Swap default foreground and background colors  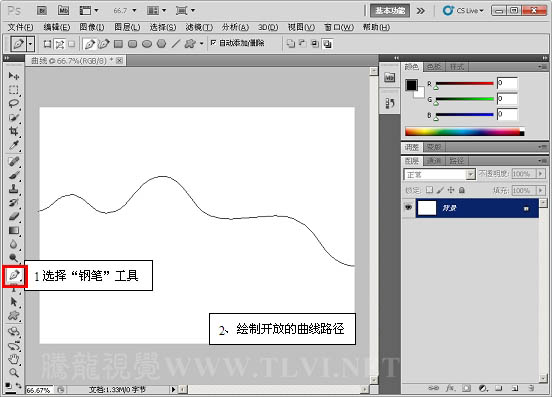(19, 385)
